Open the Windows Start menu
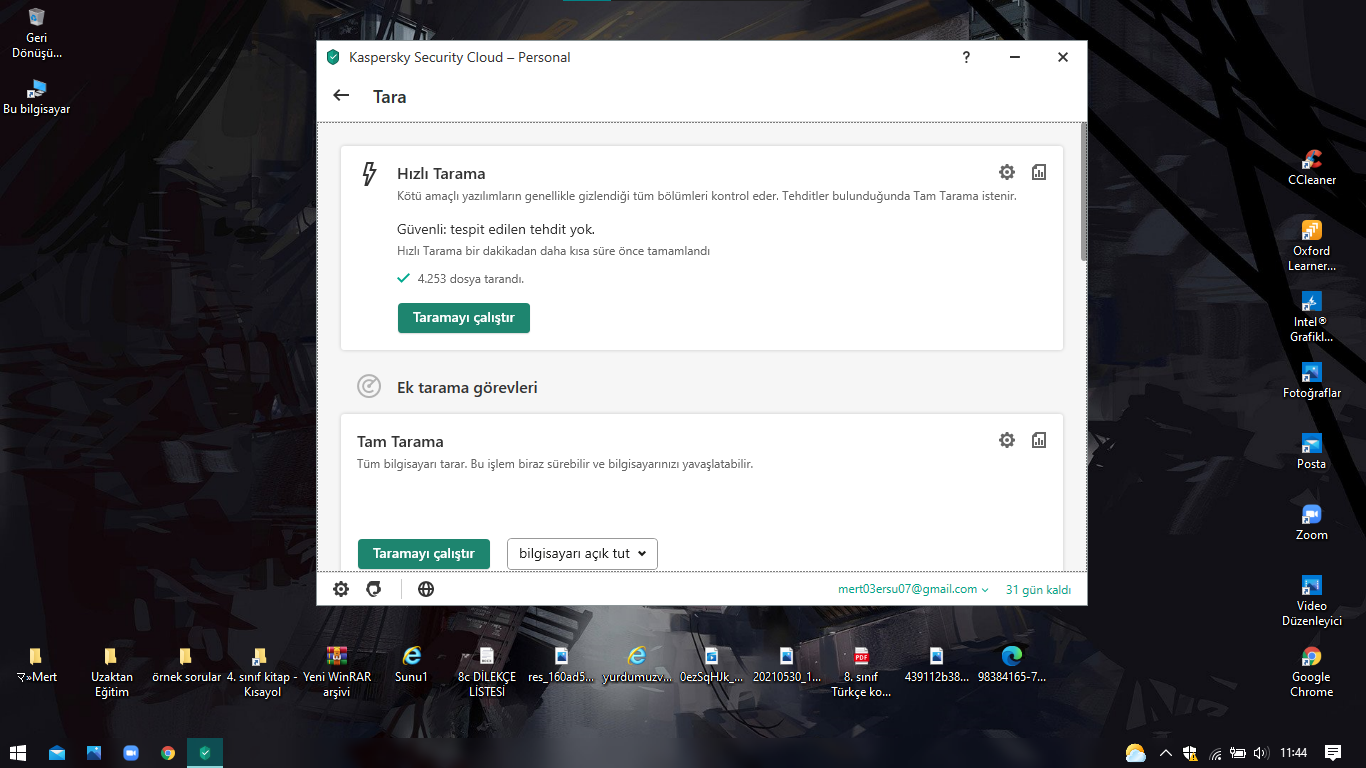 pos(18,752)
